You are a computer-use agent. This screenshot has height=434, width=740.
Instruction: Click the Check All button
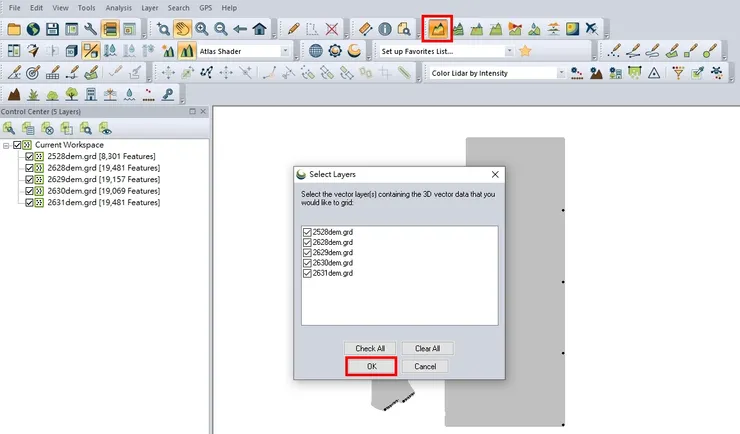(x=370, y=349)
